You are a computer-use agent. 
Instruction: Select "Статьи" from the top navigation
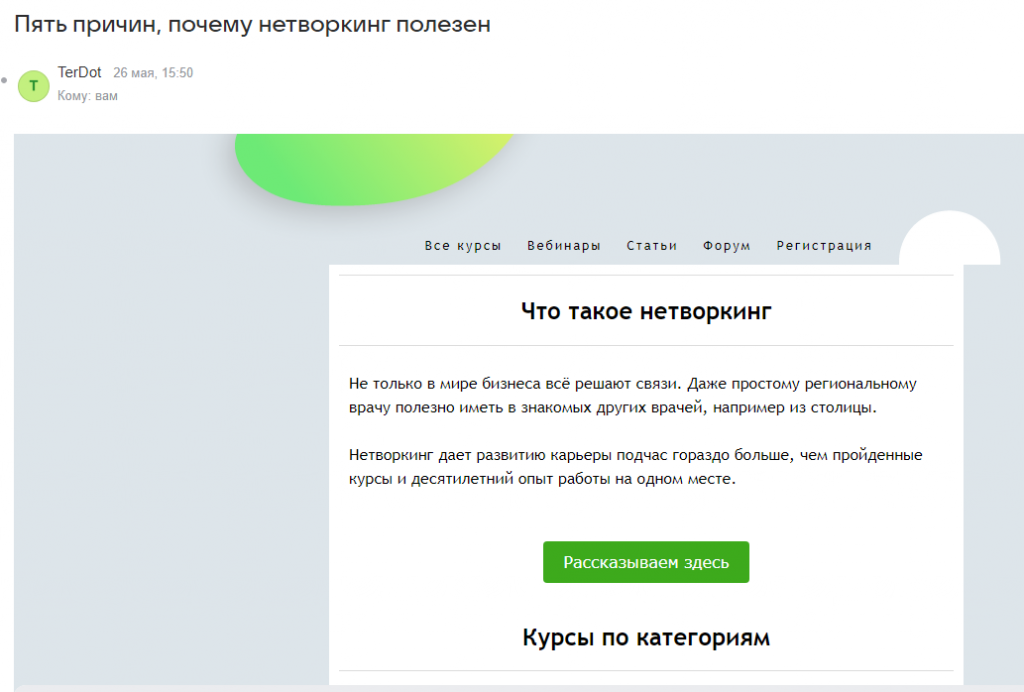click(x=652, y=245)
